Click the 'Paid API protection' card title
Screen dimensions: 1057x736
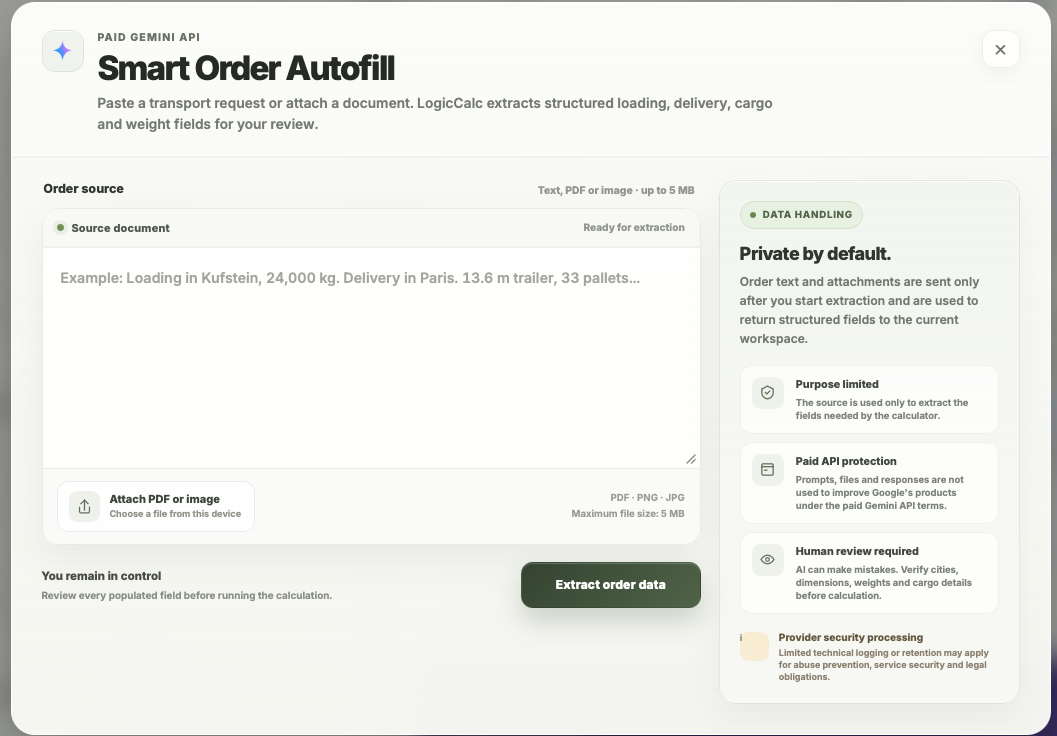click(846, 461)
